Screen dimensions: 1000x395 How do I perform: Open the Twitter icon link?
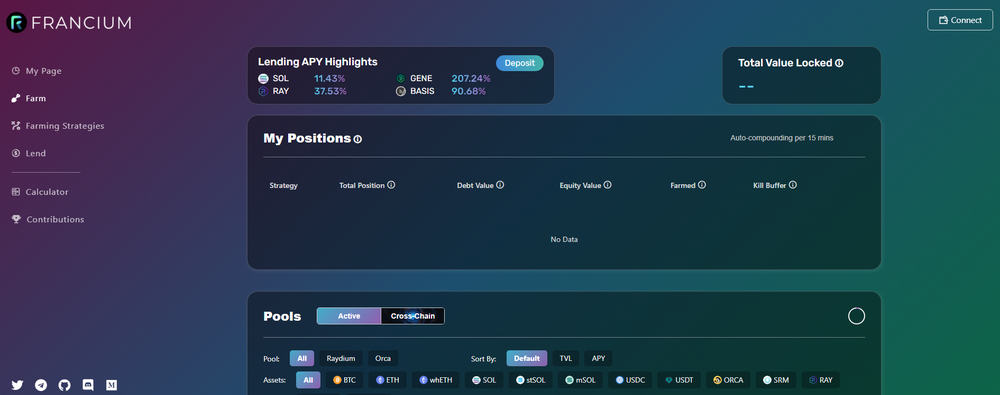tap(17, 385)
